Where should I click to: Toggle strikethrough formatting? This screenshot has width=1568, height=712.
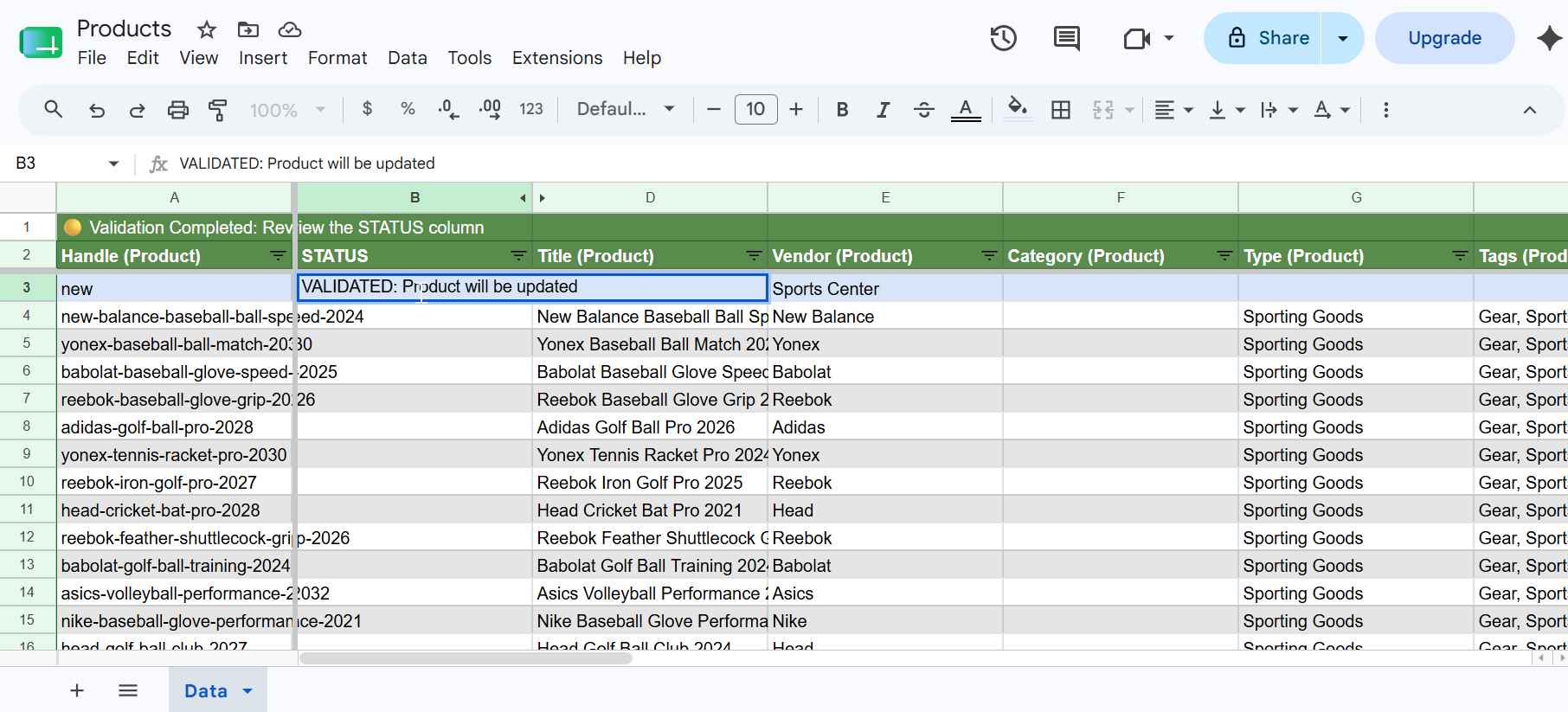point(924,110)
